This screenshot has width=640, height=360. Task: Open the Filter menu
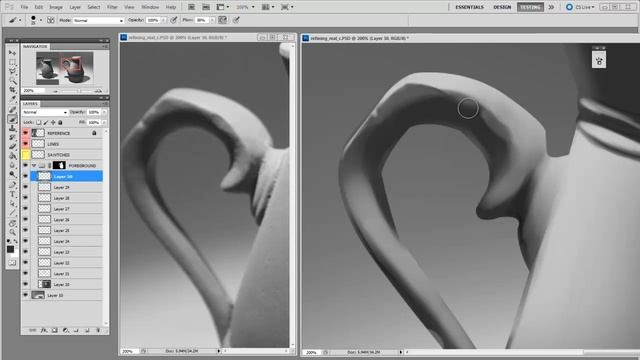point(112,7)
